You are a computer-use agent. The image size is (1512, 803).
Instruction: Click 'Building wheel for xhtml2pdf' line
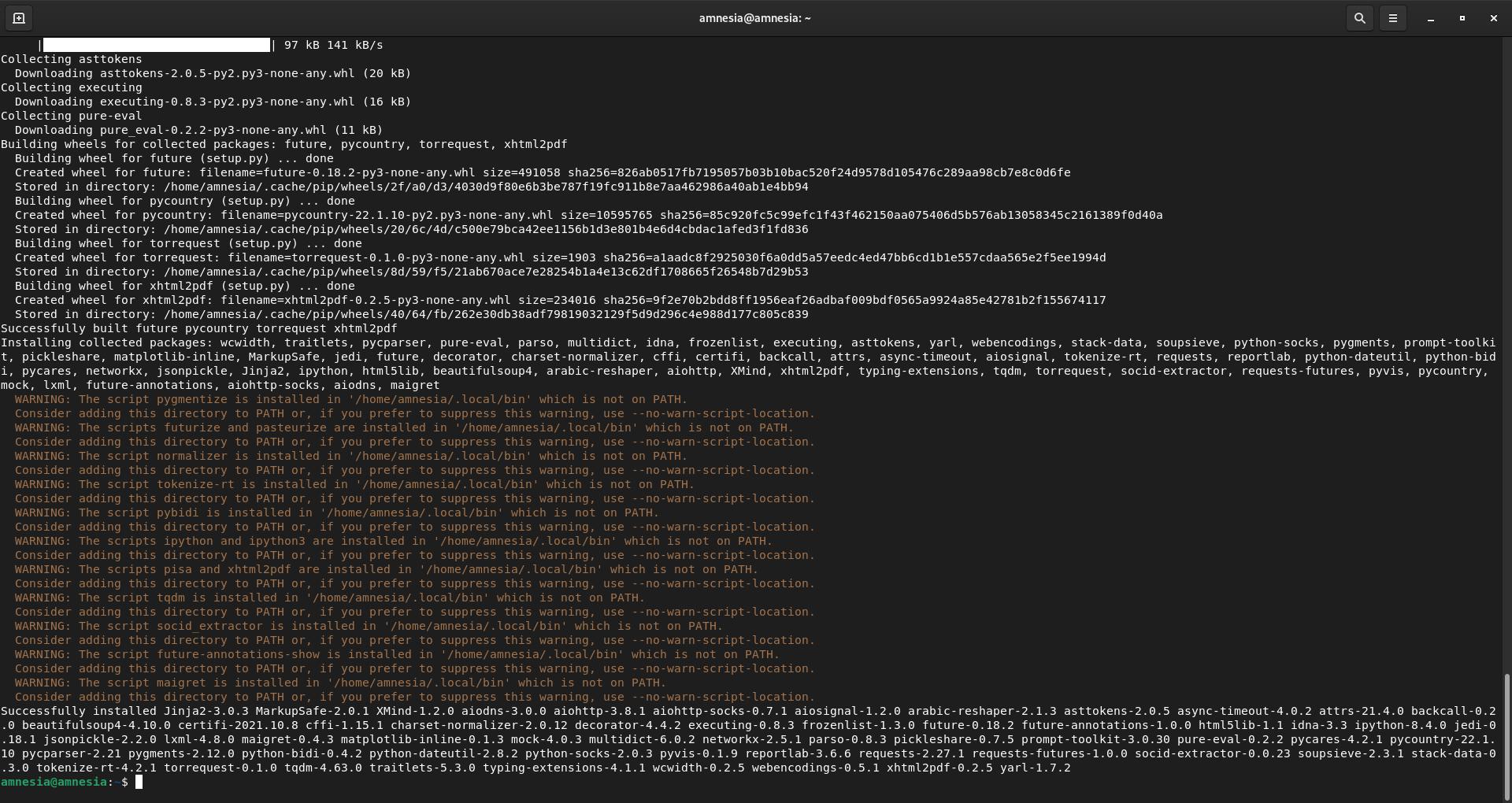coord(184,286)
